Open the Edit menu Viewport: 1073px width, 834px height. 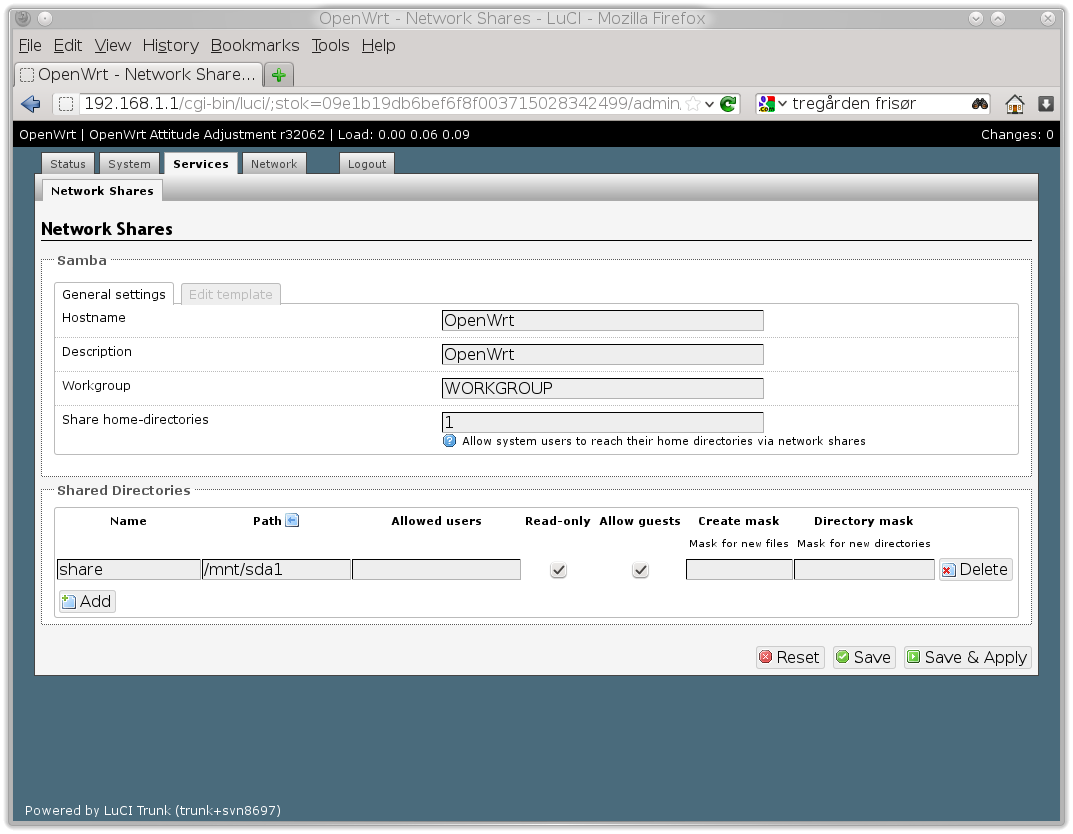68,46
